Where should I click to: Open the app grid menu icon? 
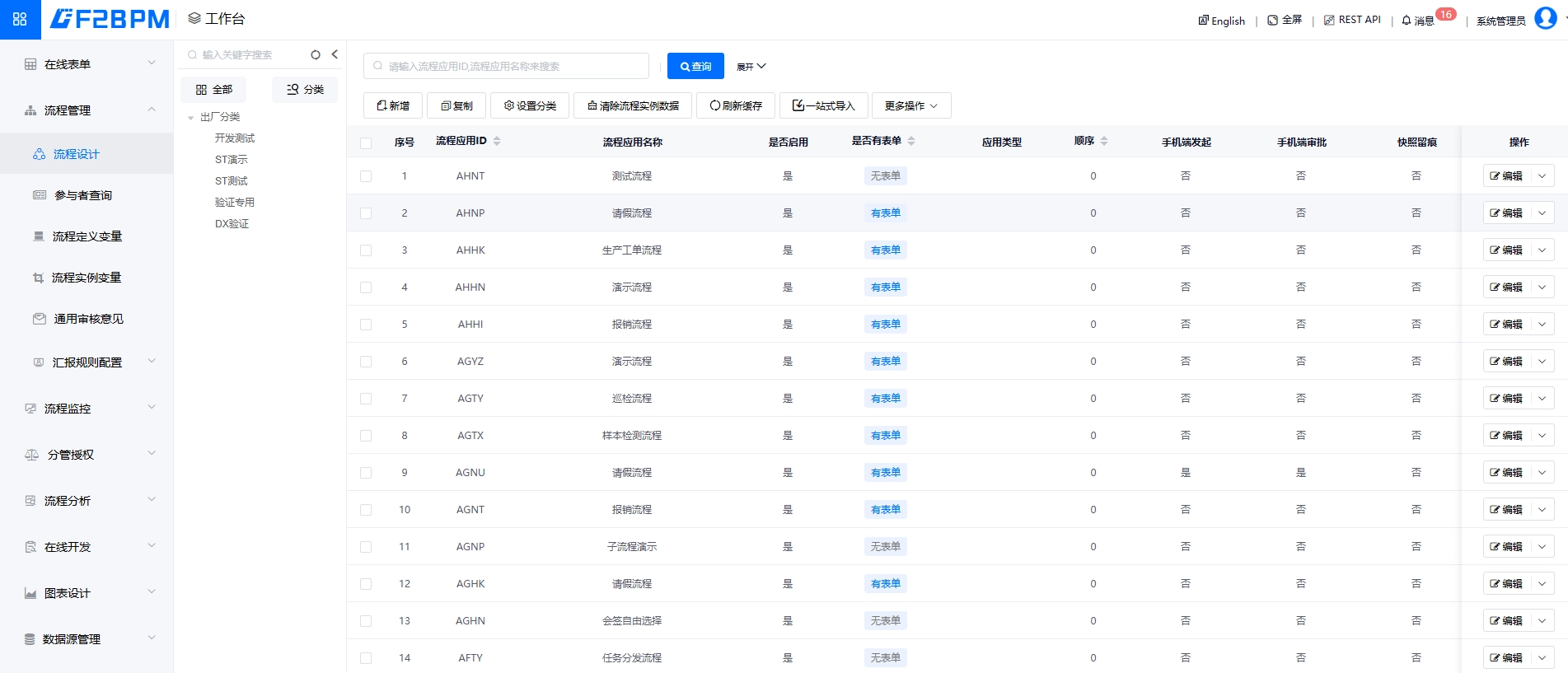pyautogui.click(x=20, y=19)
